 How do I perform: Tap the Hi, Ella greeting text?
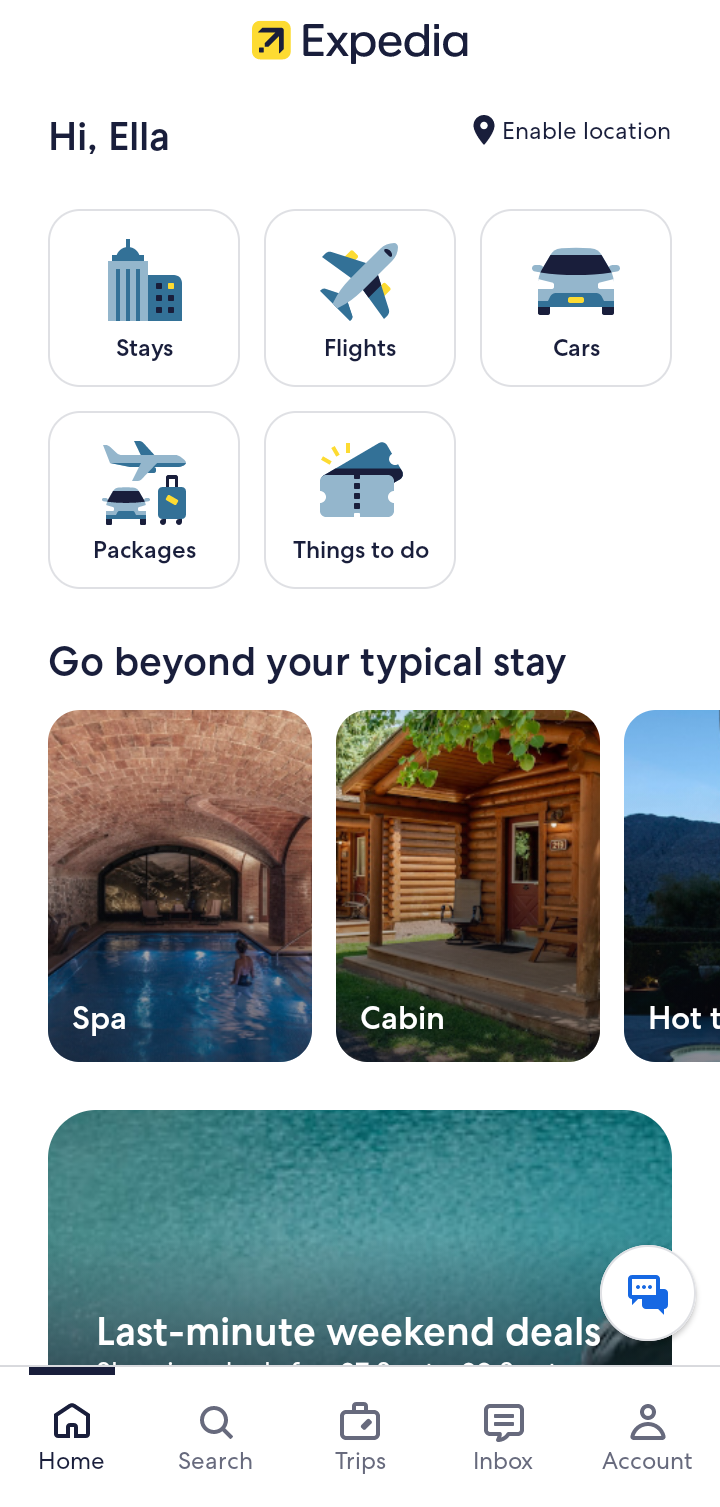click(109, 137)
